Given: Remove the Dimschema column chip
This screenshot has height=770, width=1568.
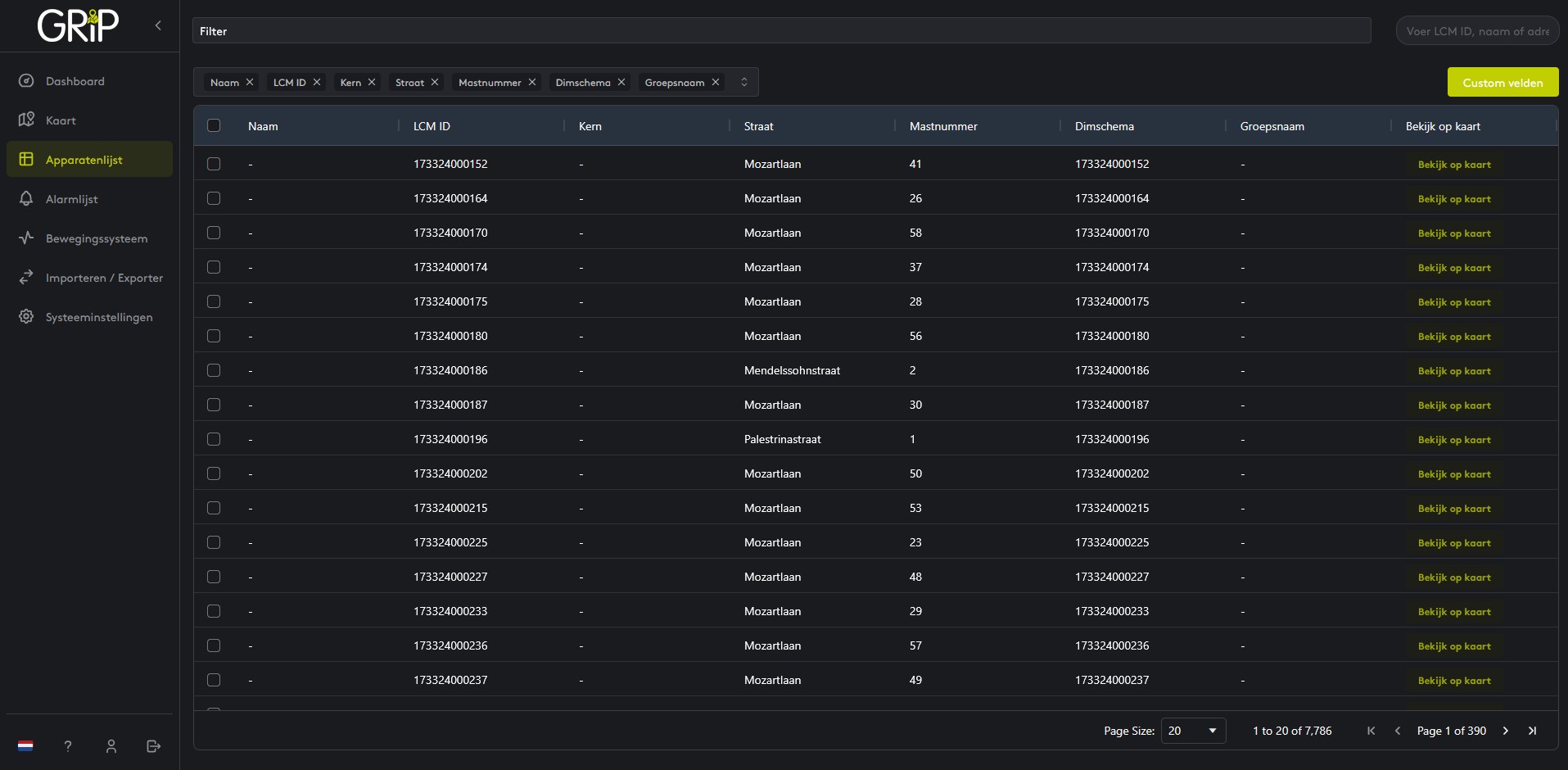Looking at the screenshot, I should point(621,82).
